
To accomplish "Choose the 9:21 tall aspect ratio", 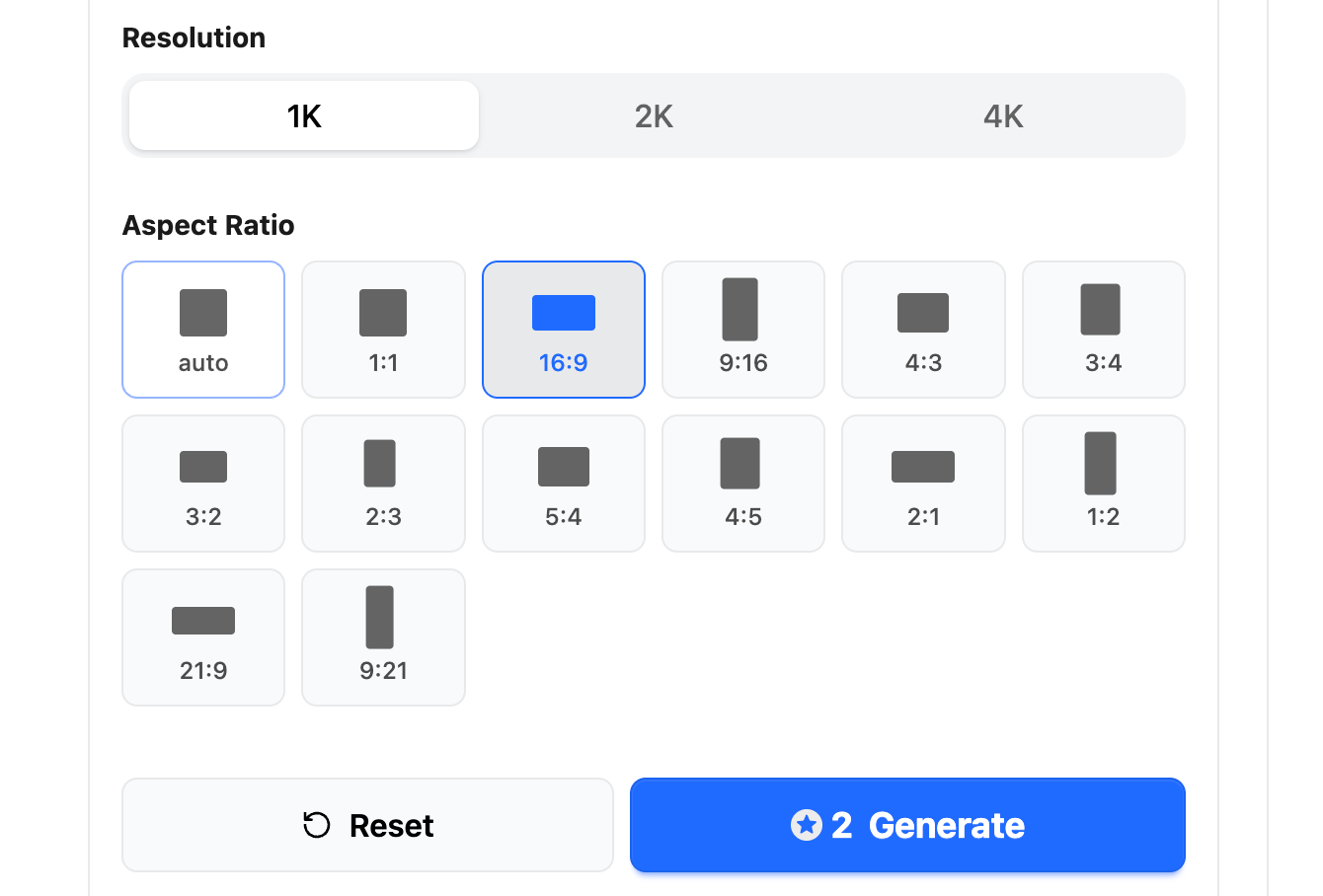I will click(x=383, y=637).
